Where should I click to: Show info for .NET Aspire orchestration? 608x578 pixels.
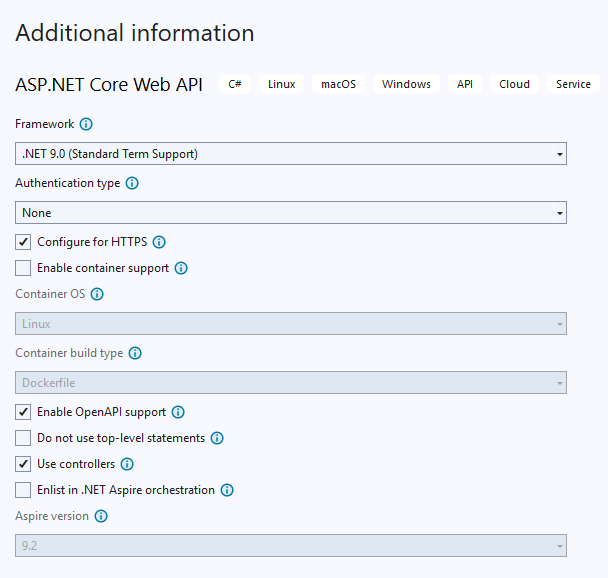pyautogui.click(x=227, y=490)
